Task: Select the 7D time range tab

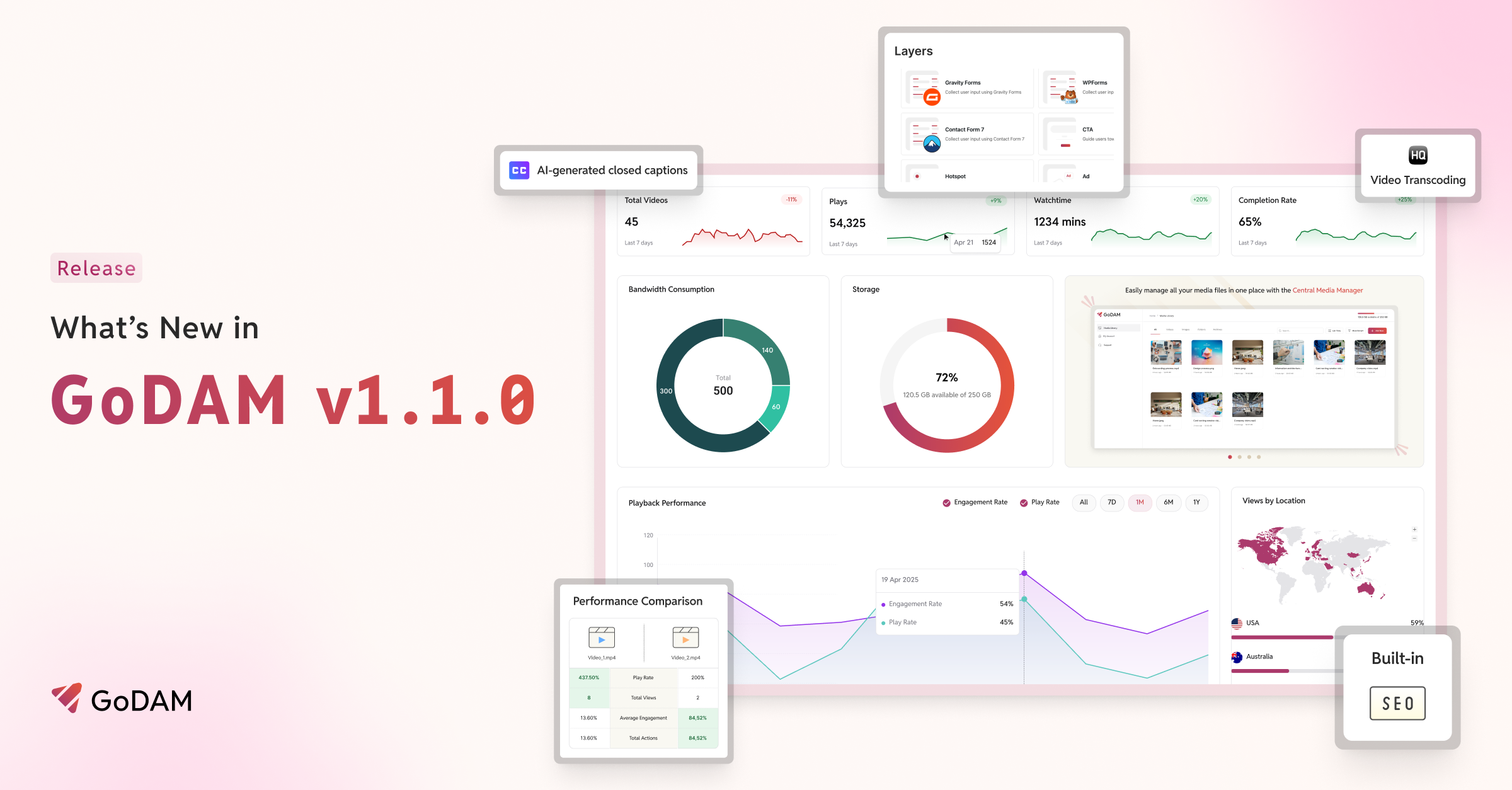Action: (1112, 502)
